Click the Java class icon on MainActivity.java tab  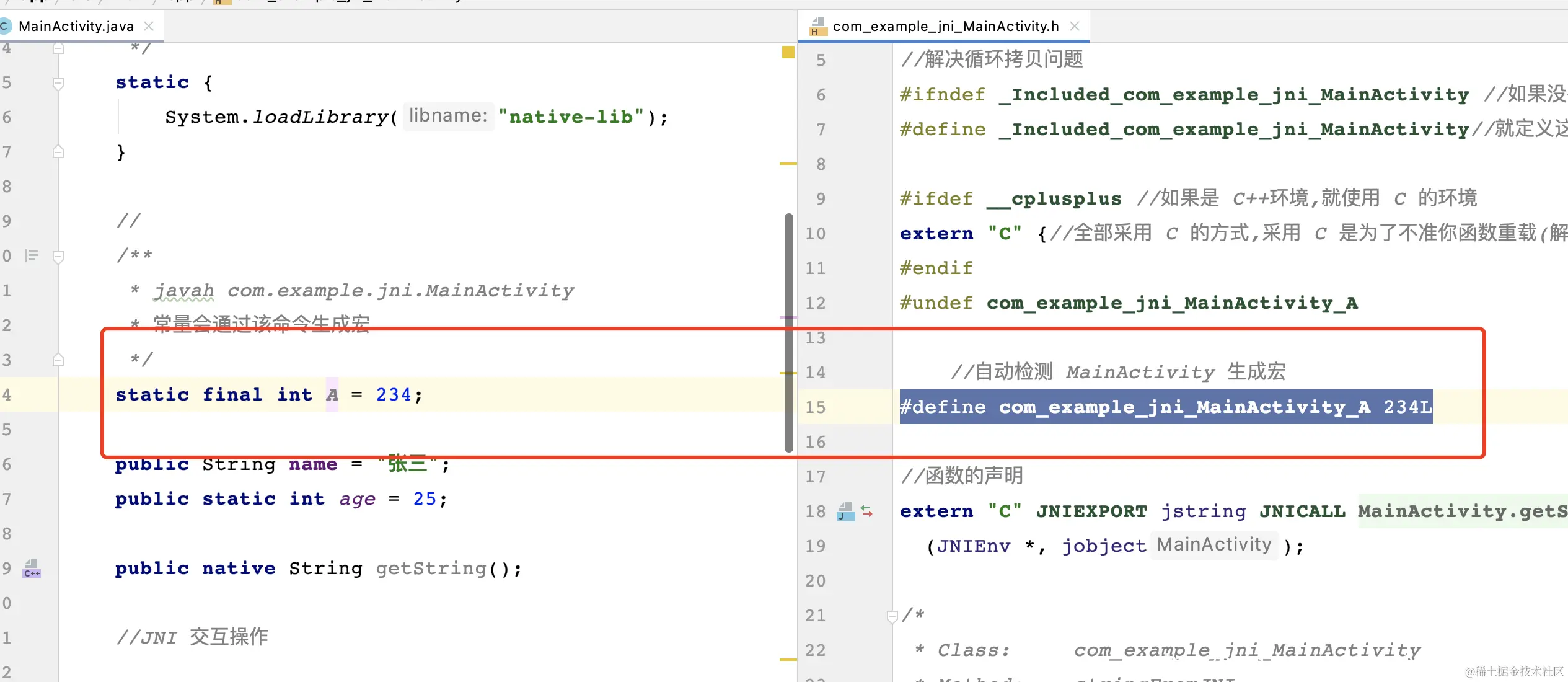[x=6, y=26]
